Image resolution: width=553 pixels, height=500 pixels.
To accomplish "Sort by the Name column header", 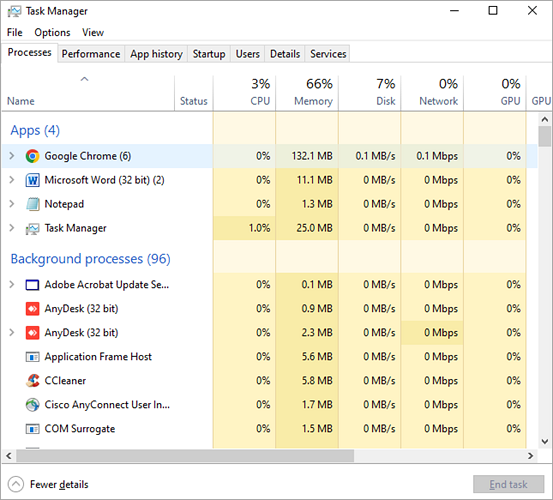I will (x=88, y=93).
